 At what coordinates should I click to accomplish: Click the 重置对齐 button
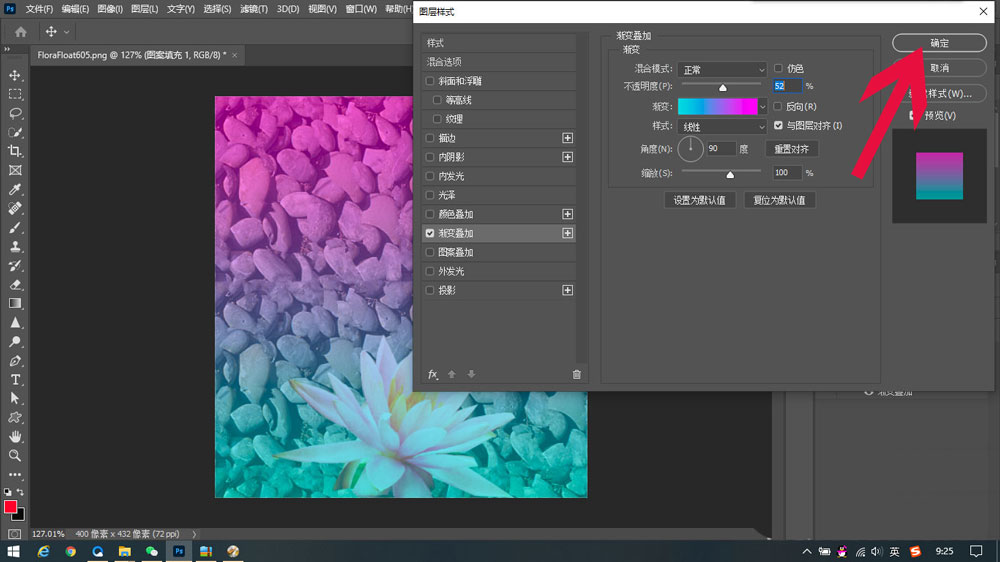791,149
